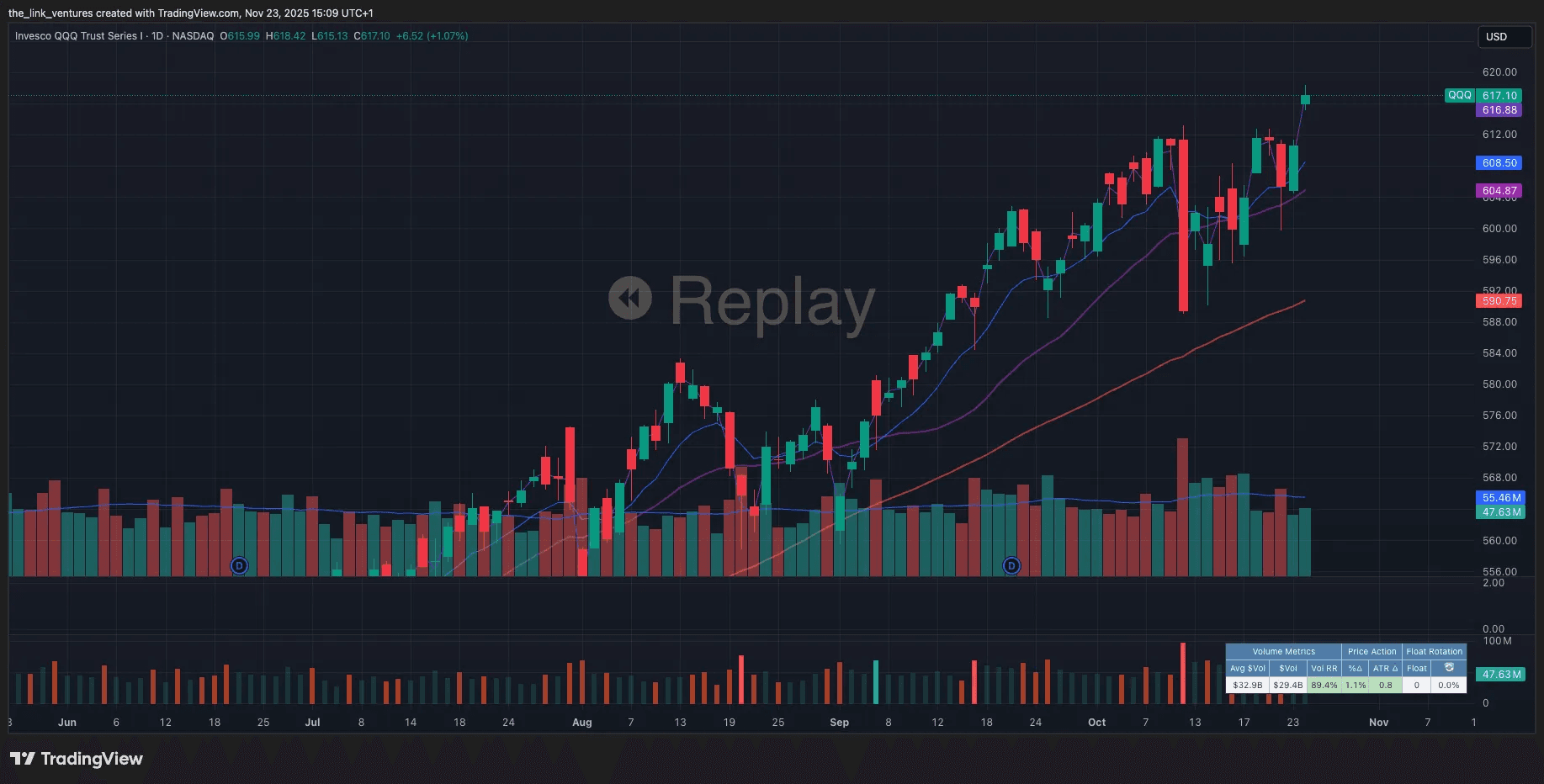Click the Nov label on time axis
This screenshot has height=784, width=1544.
pyautogui.click(x=1378, y=723)
